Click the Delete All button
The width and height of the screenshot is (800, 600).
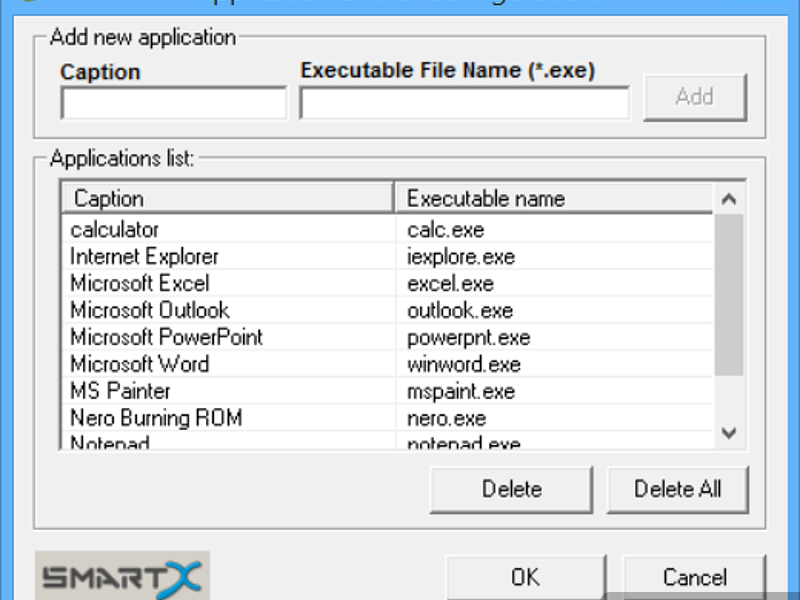coord(678,489)
